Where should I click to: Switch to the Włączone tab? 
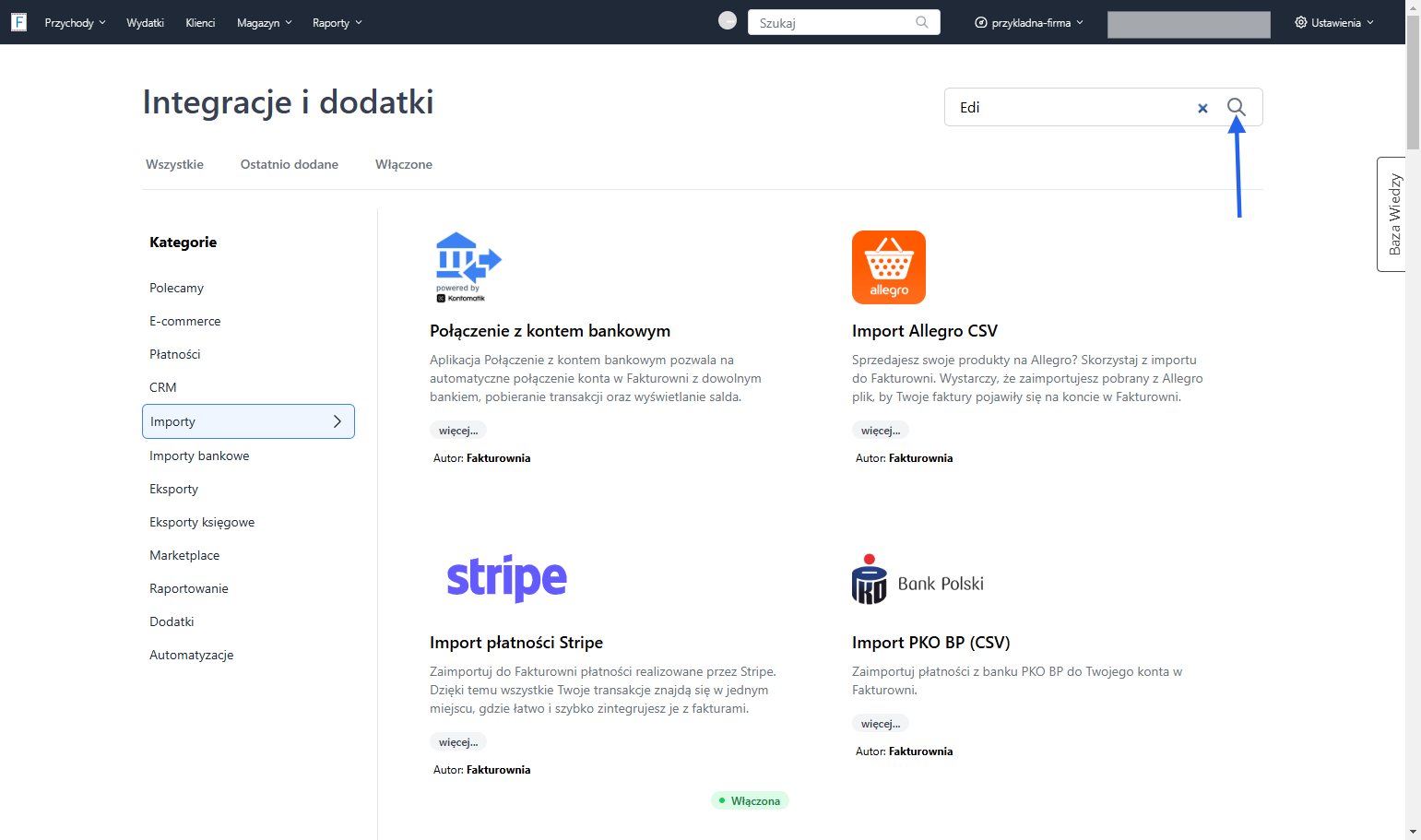[404, 164]
